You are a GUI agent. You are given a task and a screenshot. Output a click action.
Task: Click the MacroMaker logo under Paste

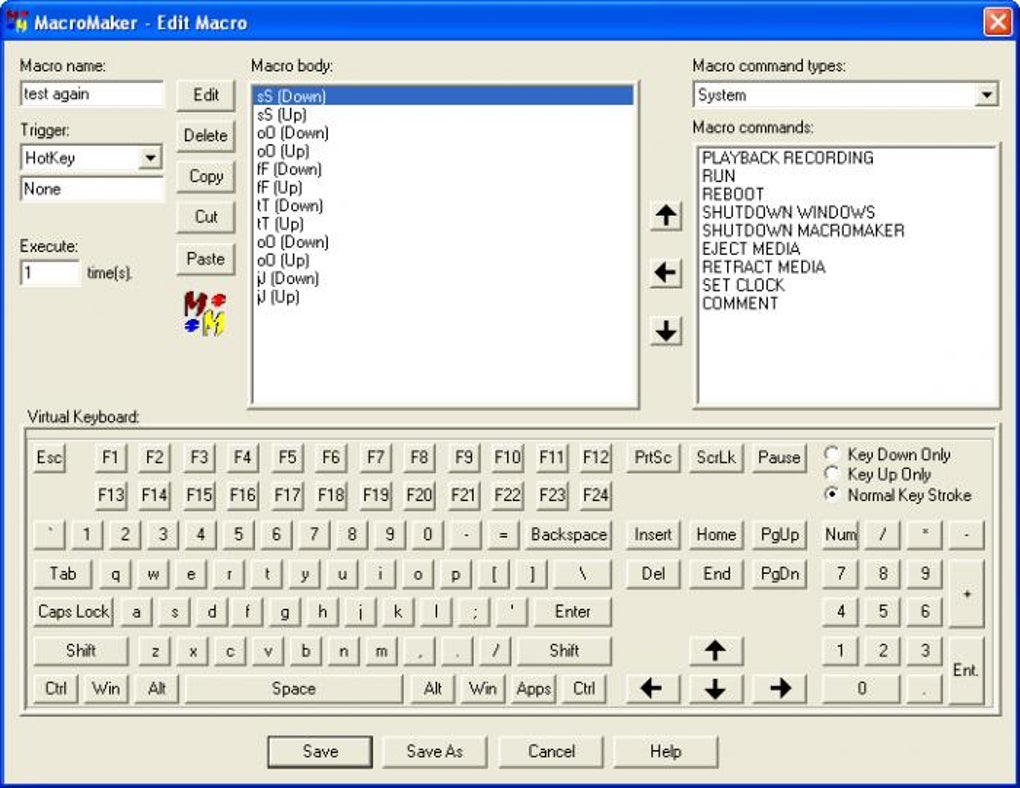tap(205, 314)
